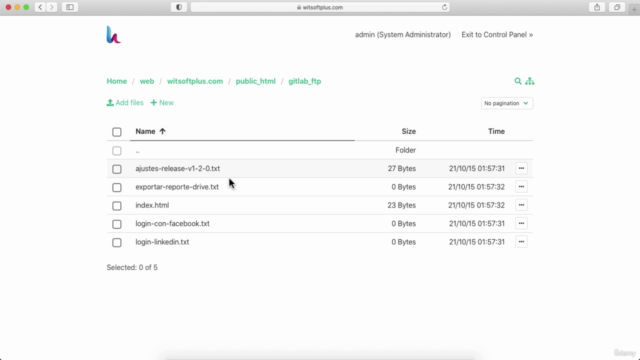Viewport: 640px width, 360px height.
Task: Sort by Name arrow indicator
Action: click(x=162, y=131)
